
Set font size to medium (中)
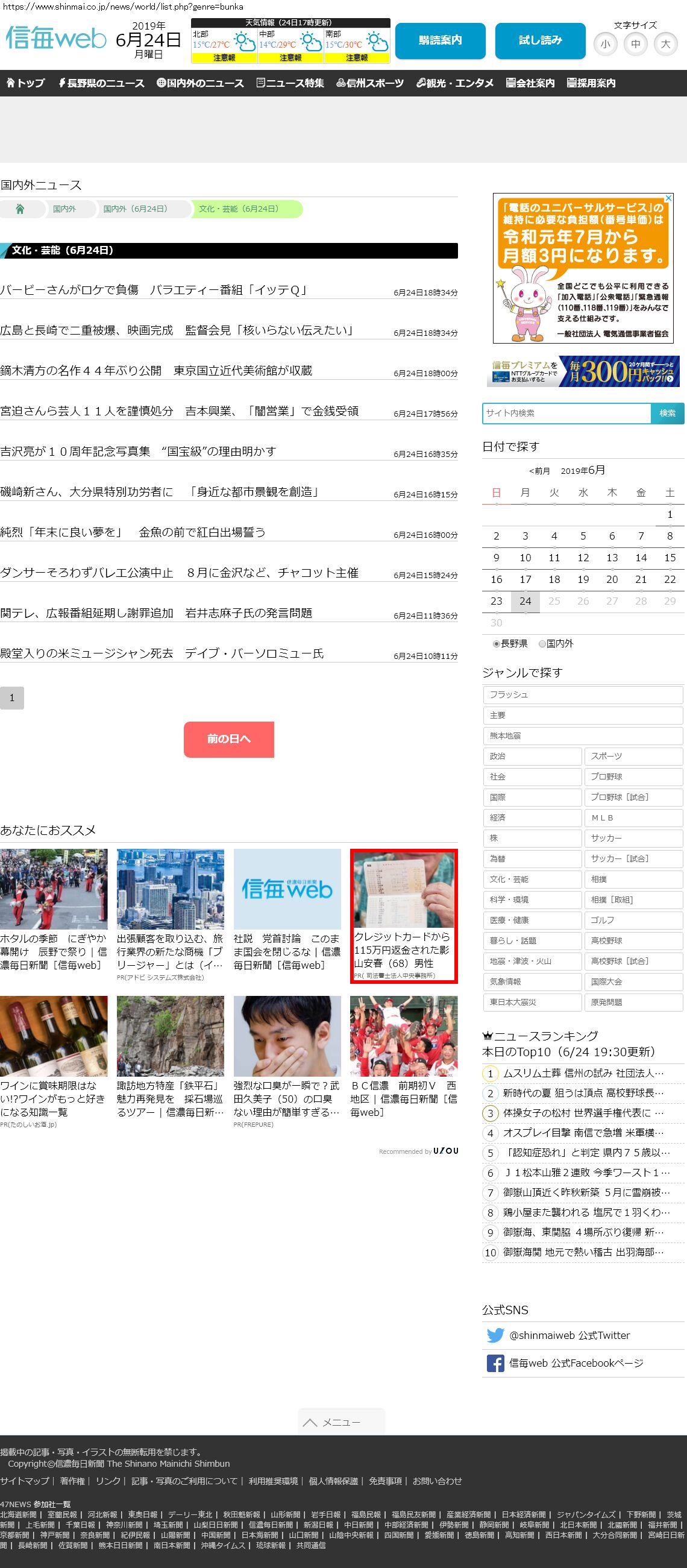coord(635,44)
